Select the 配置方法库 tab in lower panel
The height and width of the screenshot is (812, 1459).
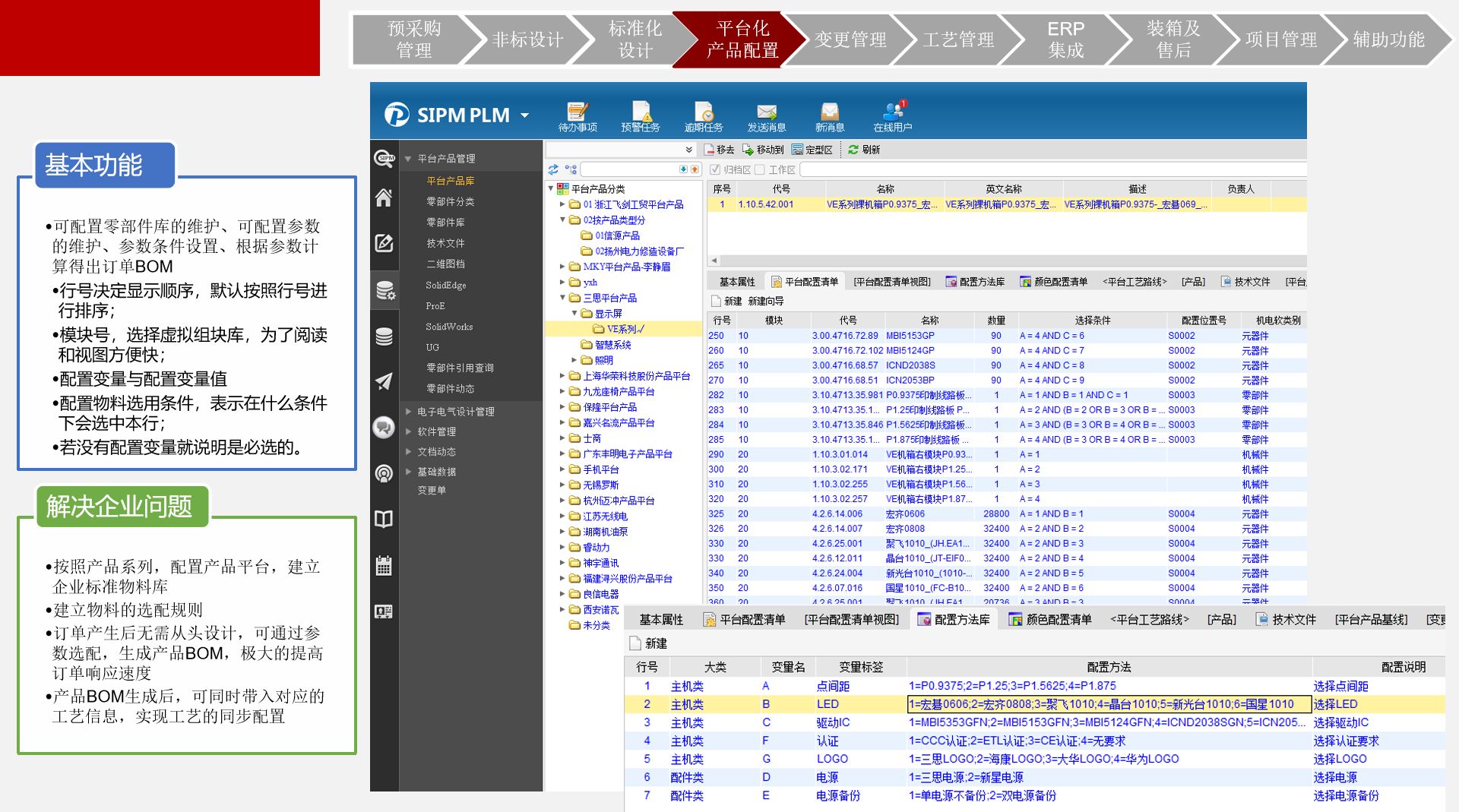[954, 620]
